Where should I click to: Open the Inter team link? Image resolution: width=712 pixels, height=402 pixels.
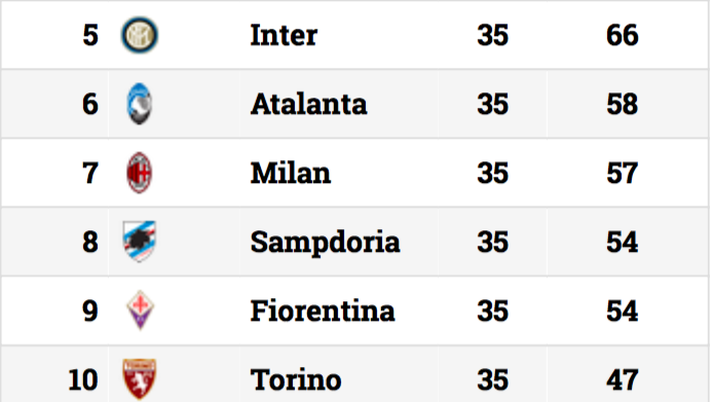(284, 36)
